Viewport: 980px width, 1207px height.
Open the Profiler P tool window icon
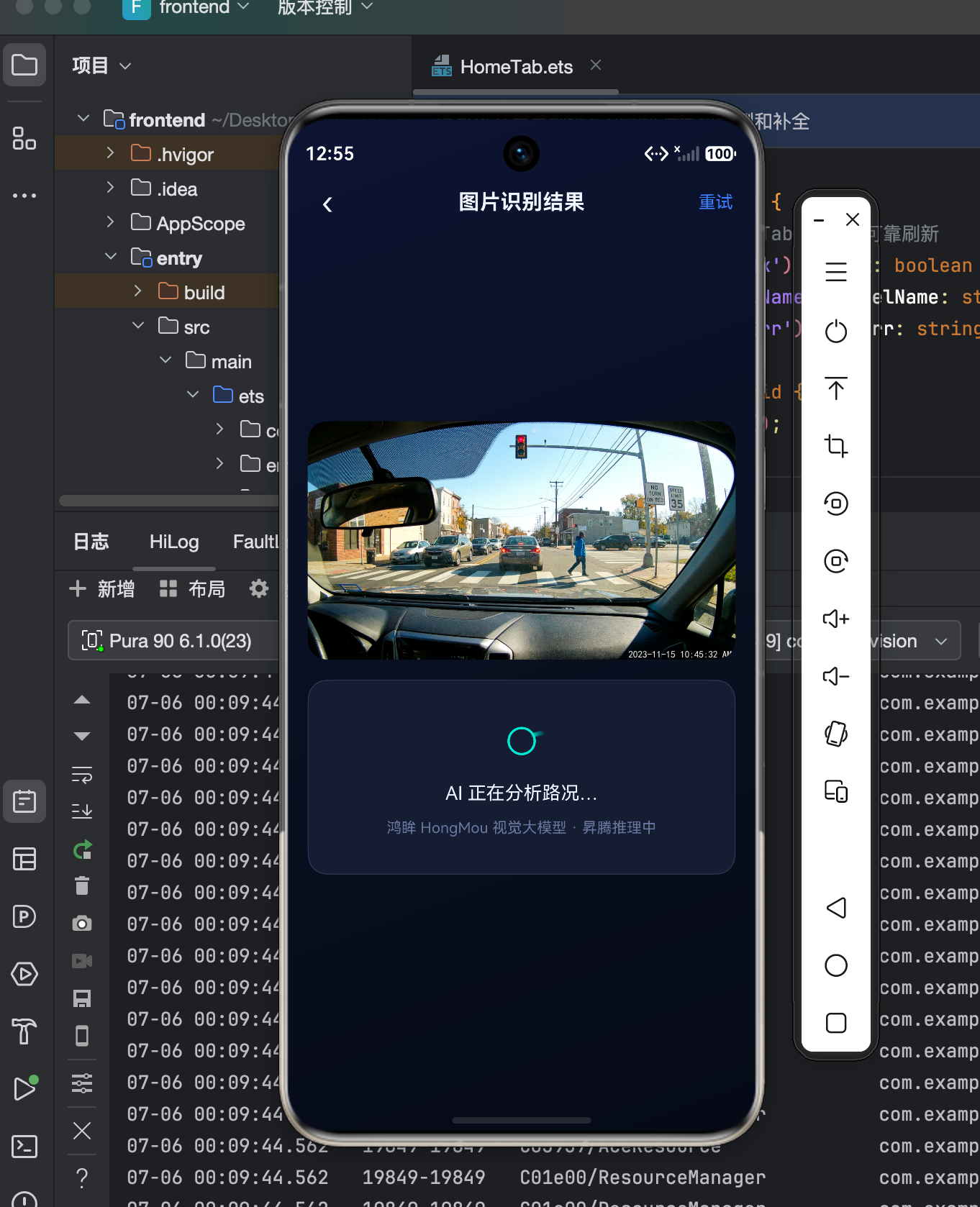tap(24, 916)
